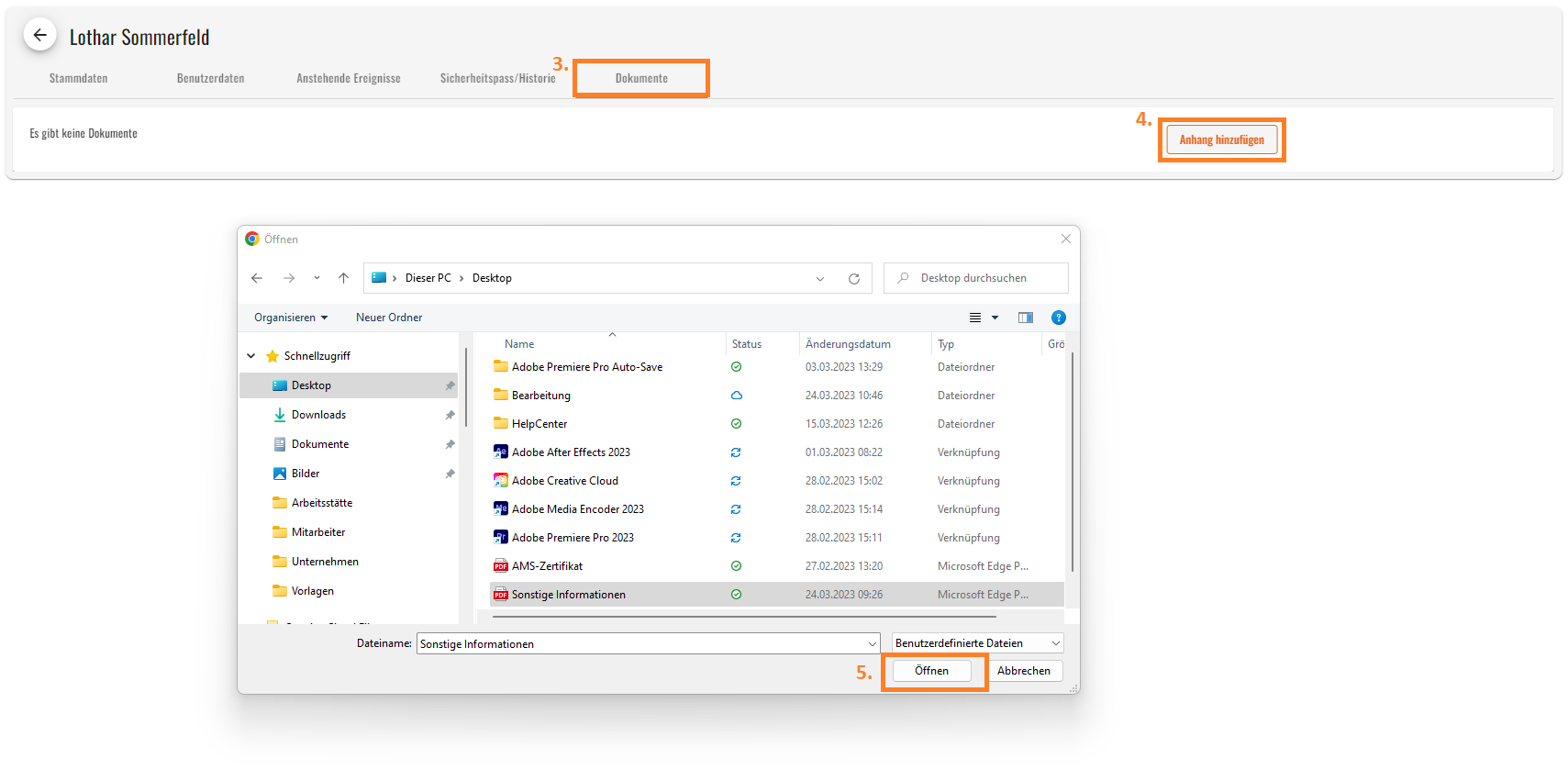Click the Desktop durchsuchen search field

point(976,278)
